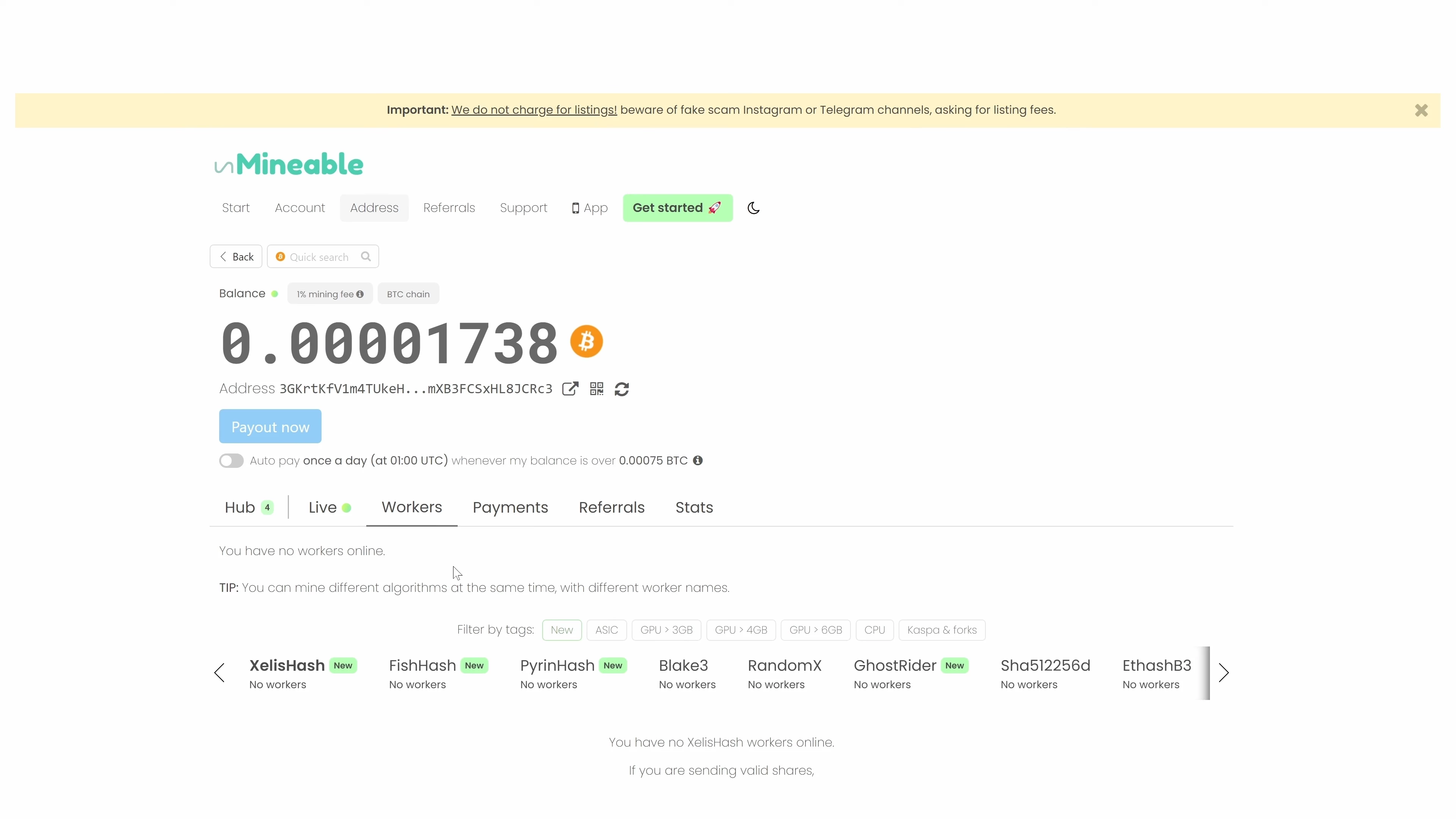
Task: Show info for 1% mining fee
Action: pyautogui.click(x=359, y=294)
